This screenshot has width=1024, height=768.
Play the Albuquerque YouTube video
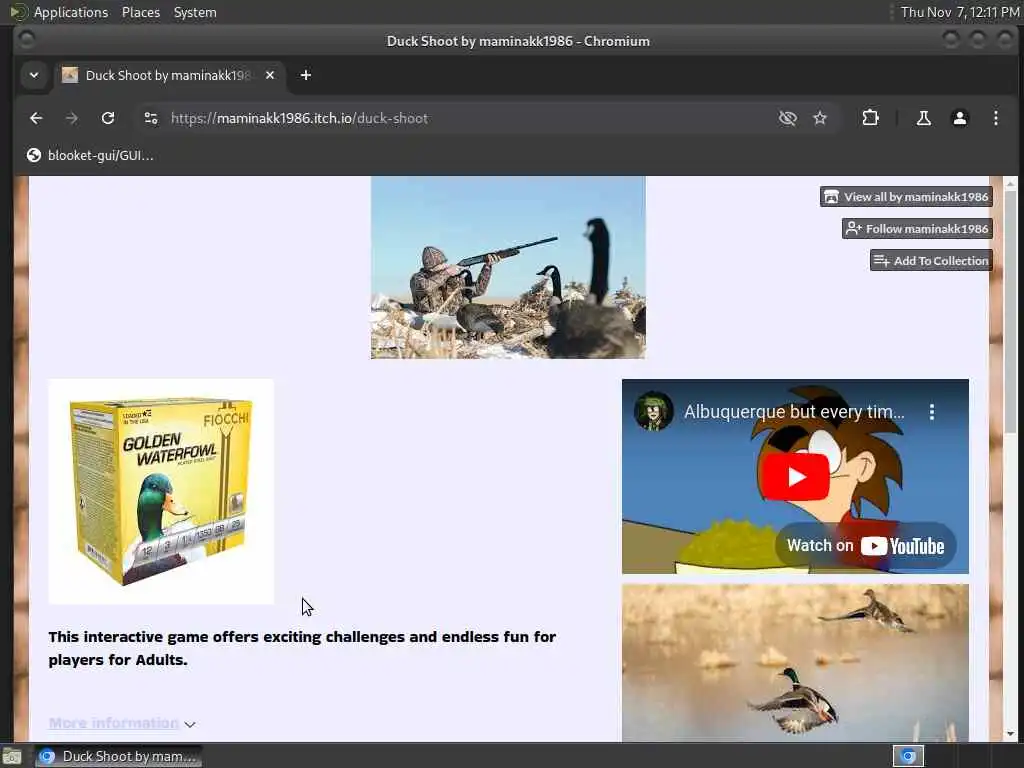pyautogui.click(x=795, y=477)
